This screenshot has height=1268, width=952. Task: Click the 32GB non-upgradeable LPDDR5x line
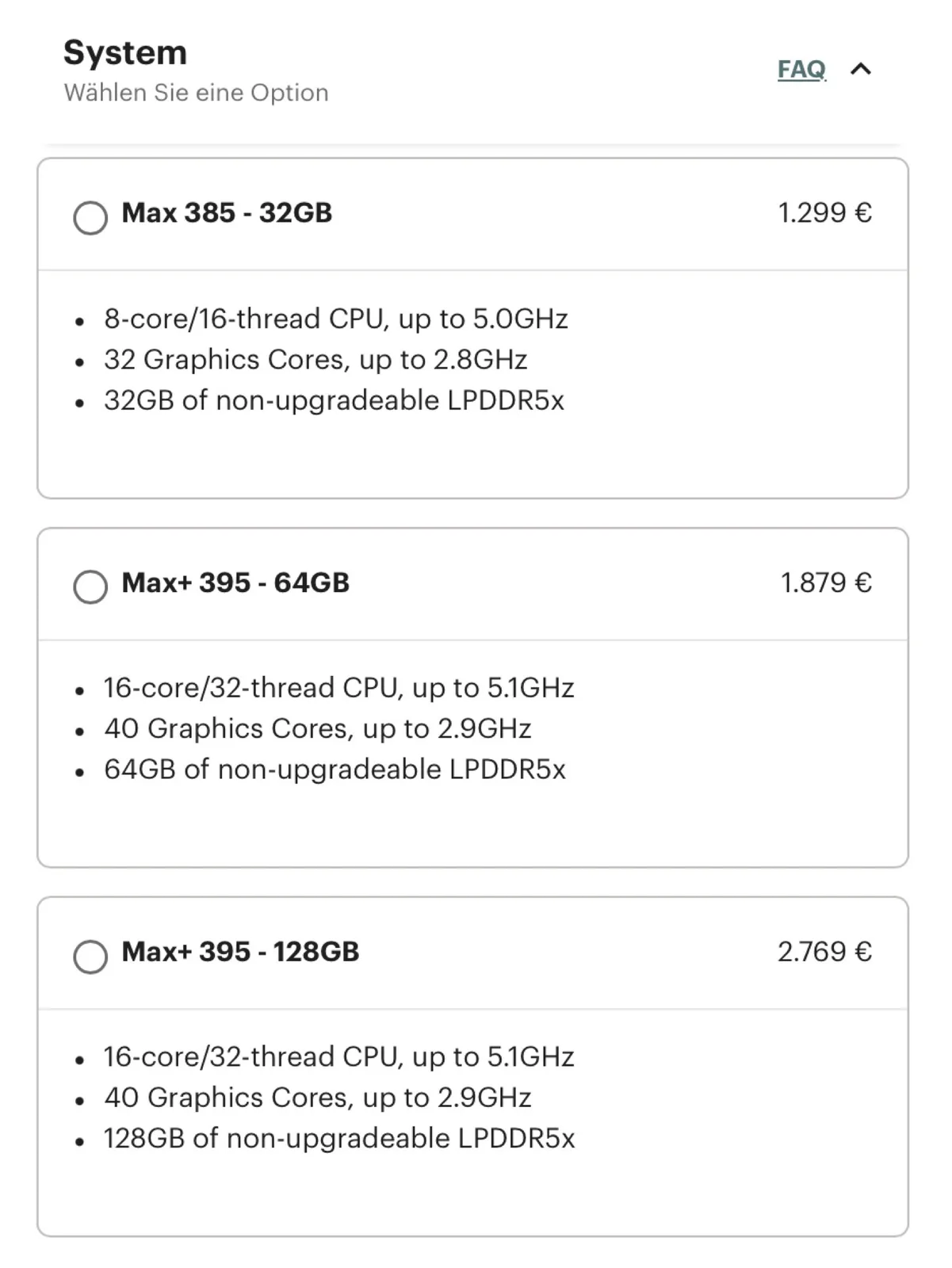pos(334,401)
